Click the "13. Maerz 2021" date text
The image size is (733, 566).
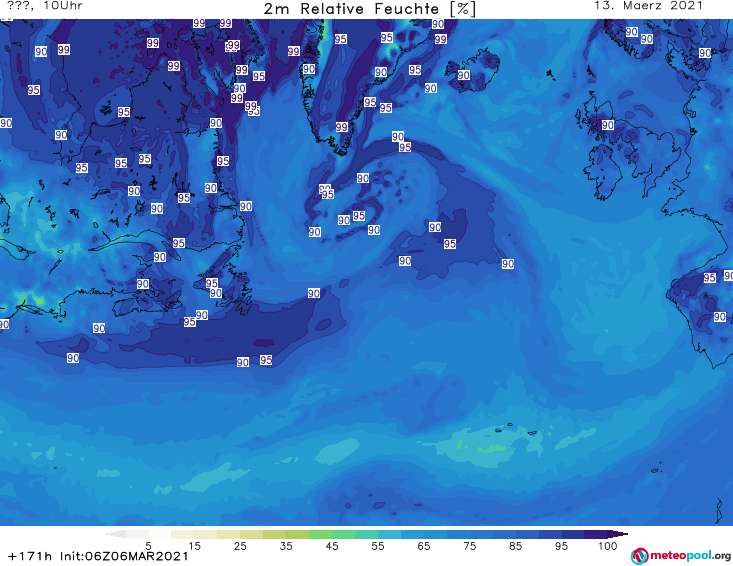coord(648,6)
